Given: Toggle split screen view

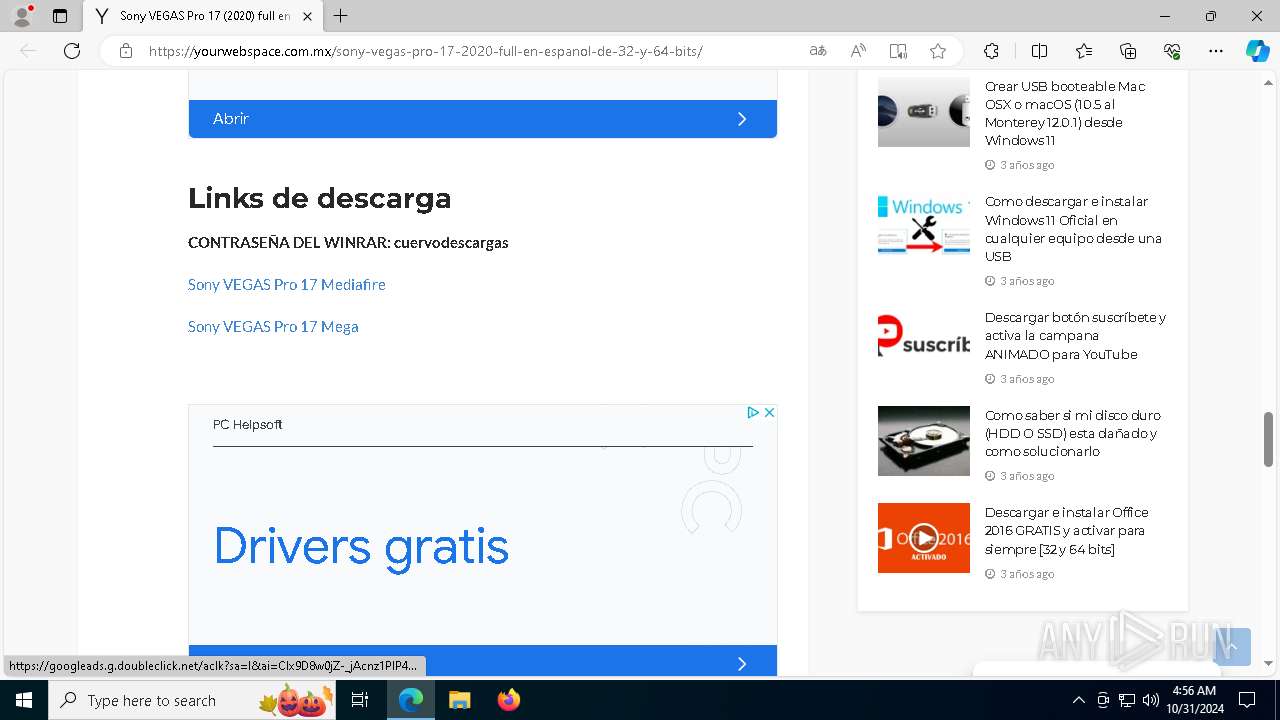Looking at the screenshot, I should point(1039,51).
